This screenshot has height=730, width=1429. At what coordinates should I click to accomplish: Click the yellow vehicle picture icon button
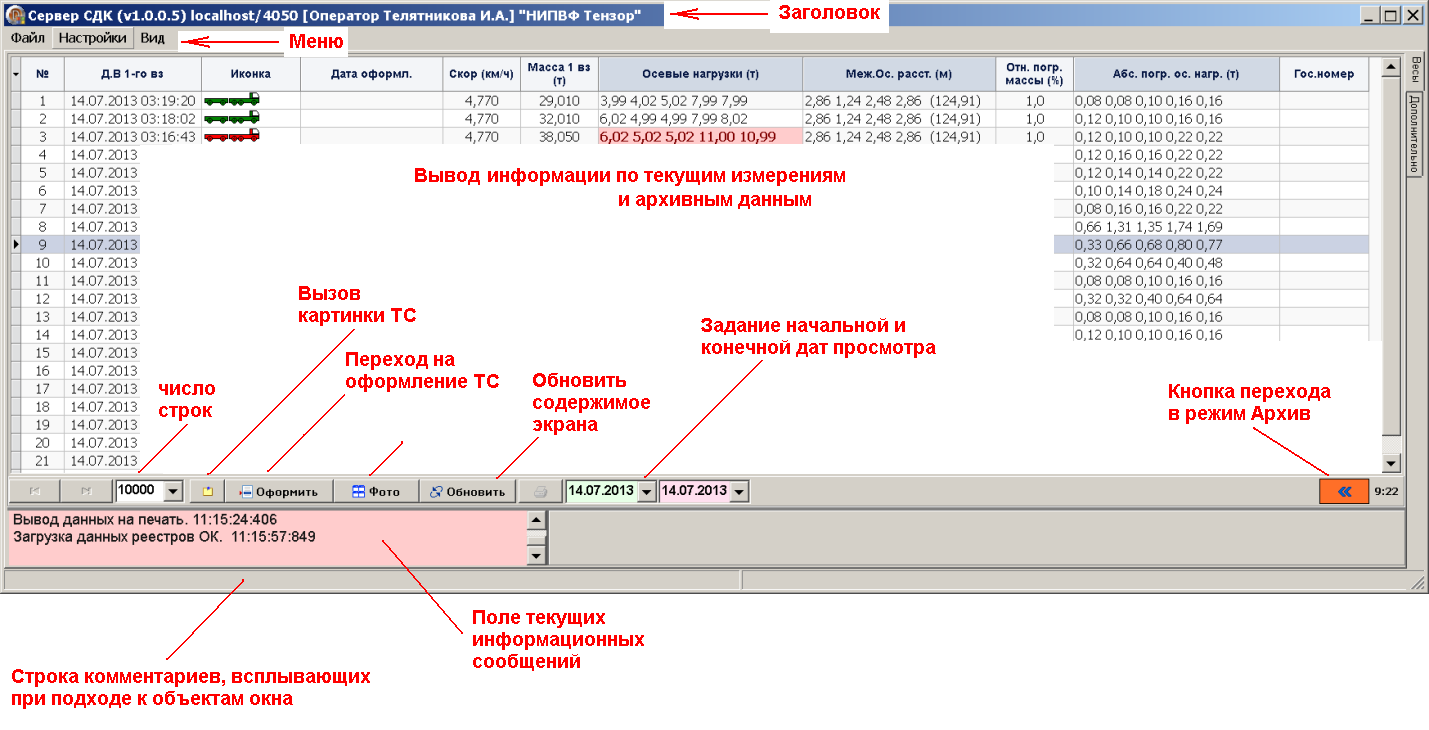click(208, 492)
